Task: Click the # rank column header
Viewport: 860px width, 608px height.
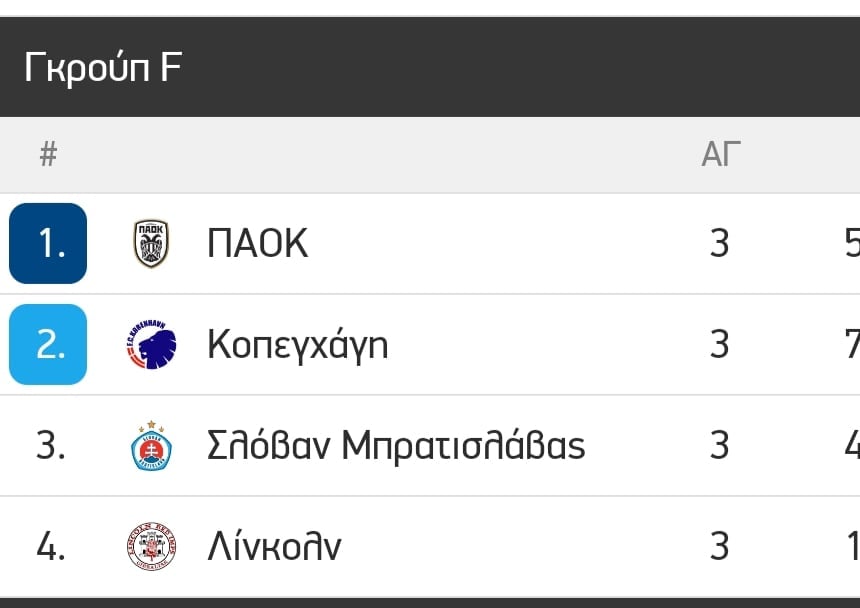Action: [48, 154]
